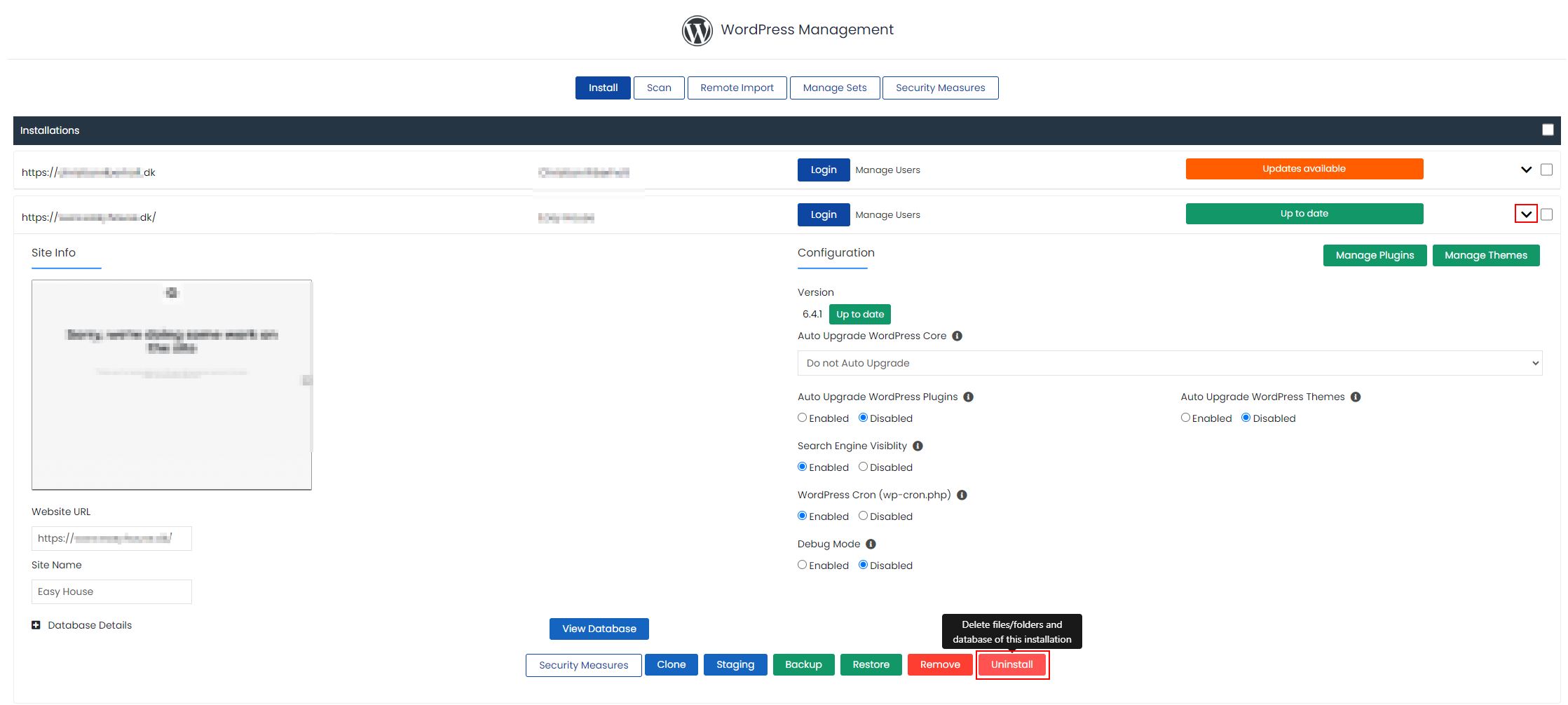Switch to Manage Sets tab

click(x=834, y=88)
